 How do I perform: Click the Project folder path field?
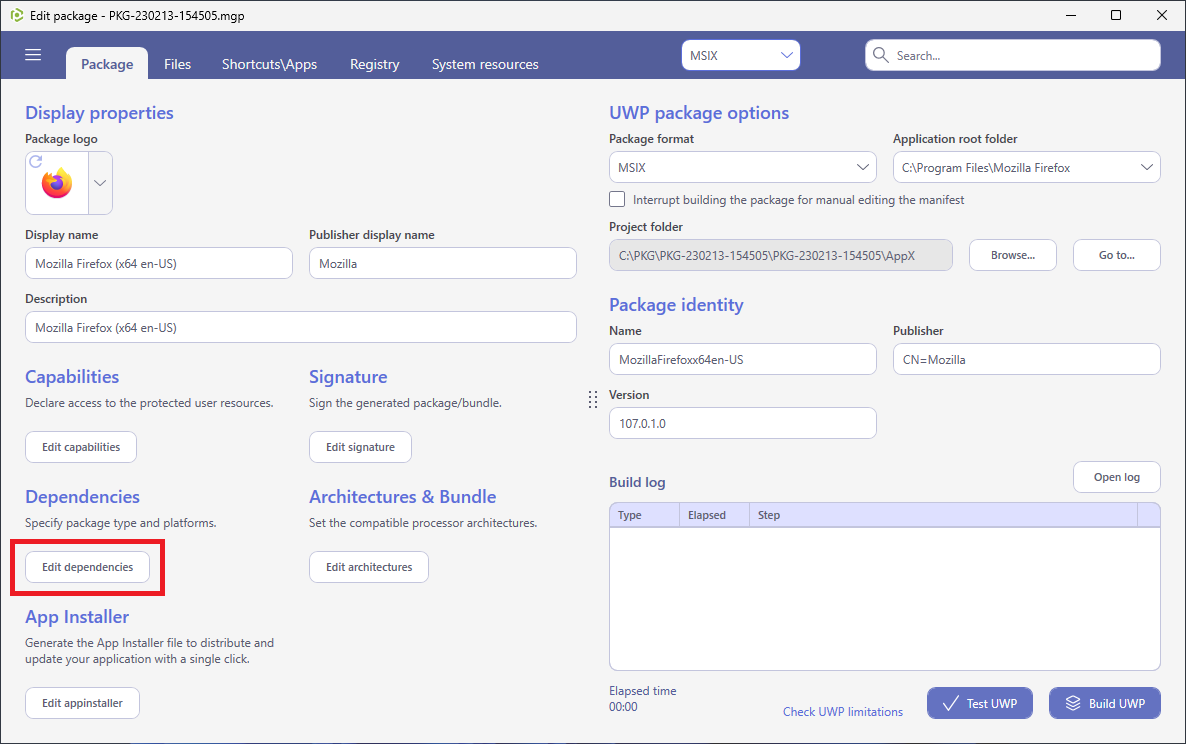(x=781, y=256)
